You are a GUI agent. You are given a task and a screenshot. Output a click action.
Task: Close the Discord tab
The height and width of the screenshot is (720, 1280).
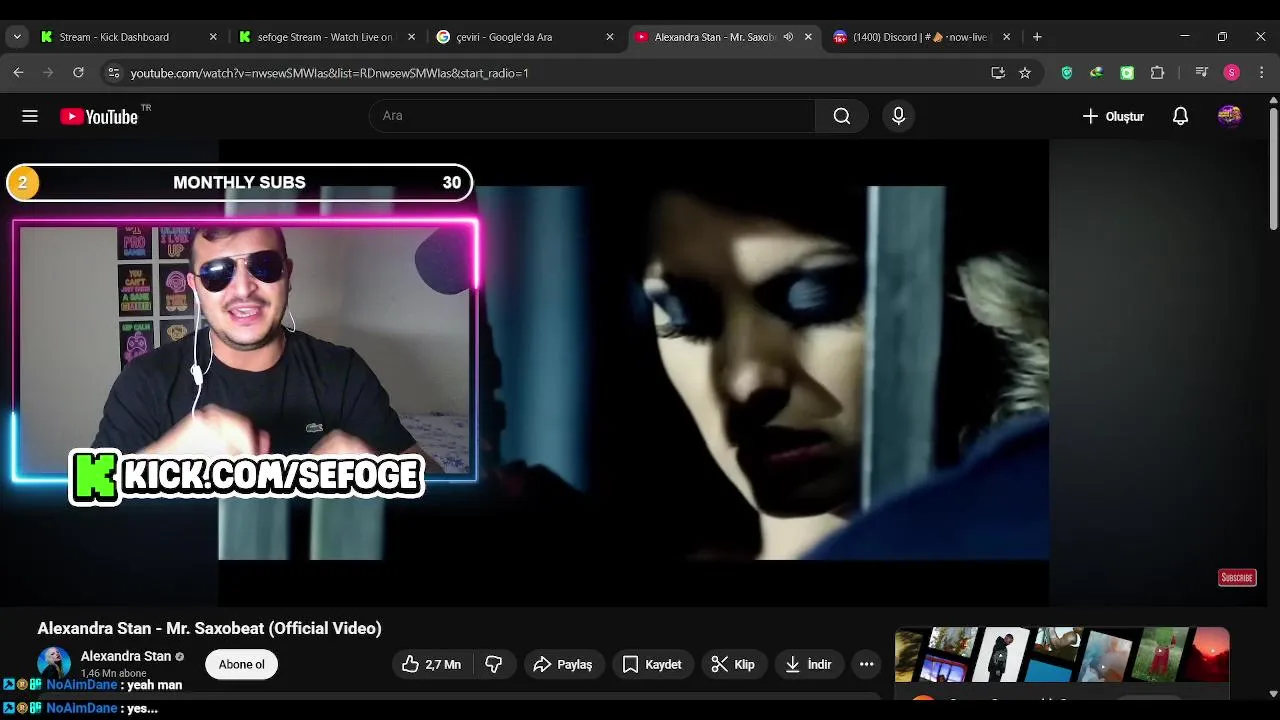pyautogui.click(x=1006, y=37)
